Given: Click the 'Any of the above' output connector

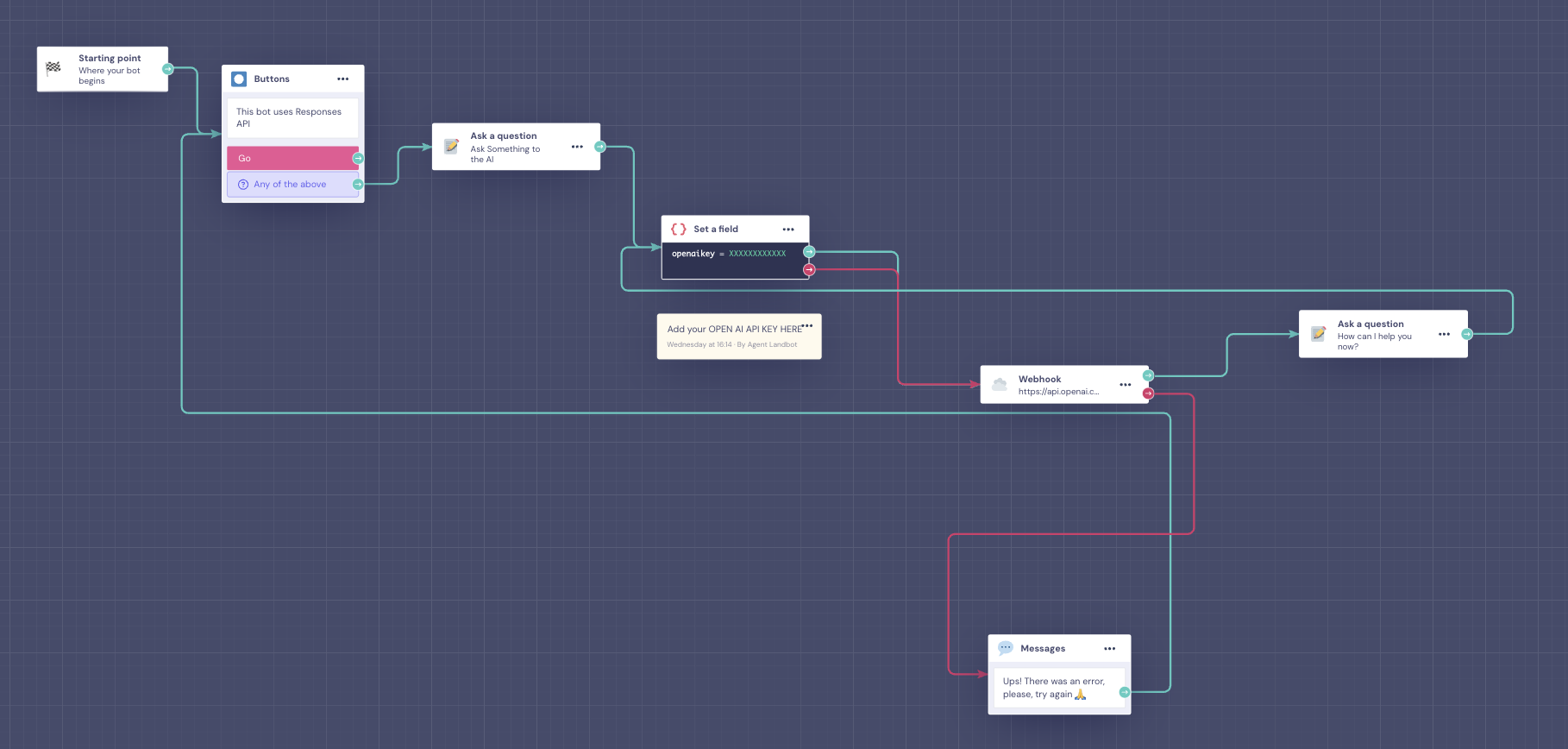Looking at the screenshot, I should tap(358, 185).
